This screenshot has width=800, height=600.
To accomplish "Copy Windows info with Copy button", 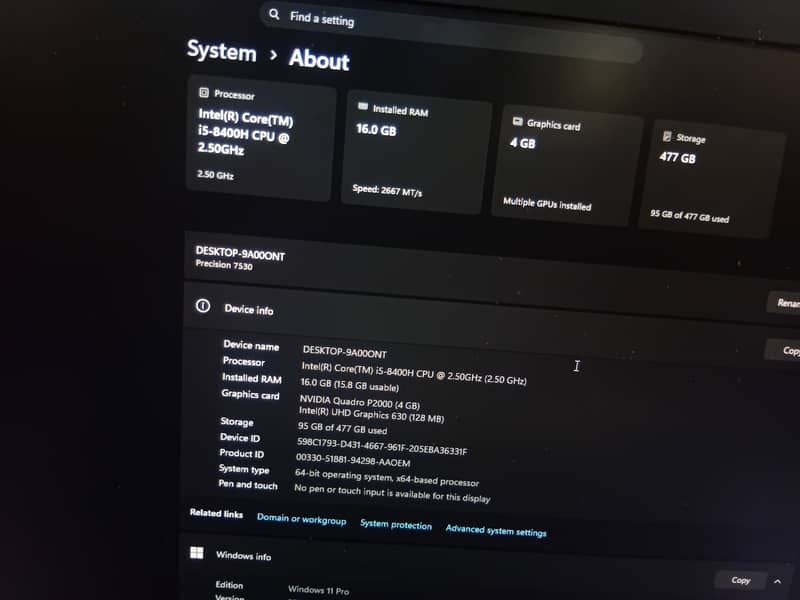I will (741, 580).
